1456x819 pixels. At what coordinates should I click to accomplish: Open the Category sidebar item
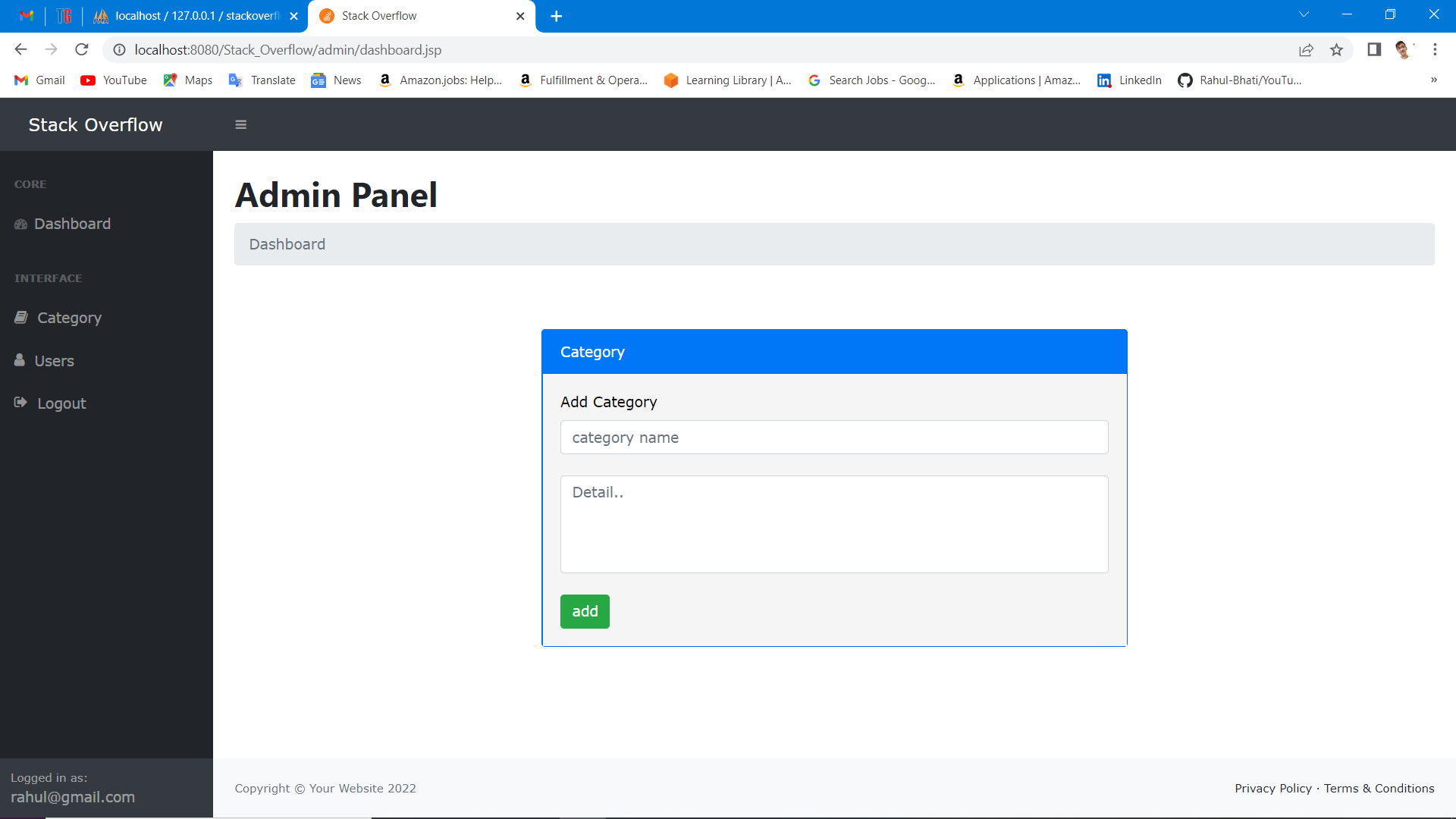pyautogui.click(x=69, y=318)
